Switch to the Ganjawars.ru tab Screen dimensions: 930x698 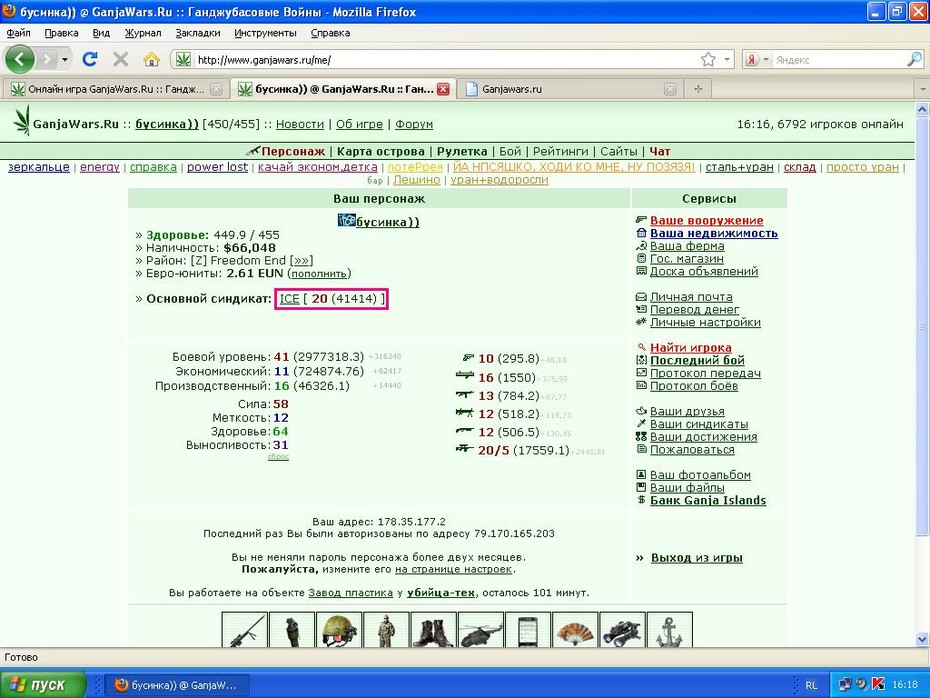pos(569,89)
